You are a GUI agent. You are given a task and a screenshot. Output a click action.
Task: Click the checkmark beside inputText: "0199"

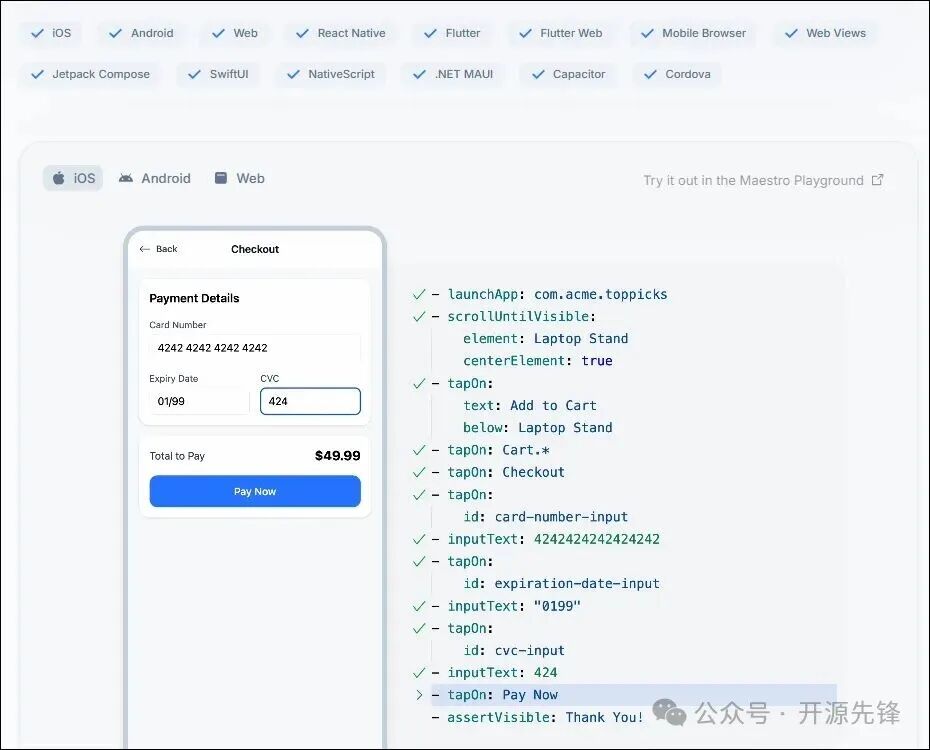419,606
